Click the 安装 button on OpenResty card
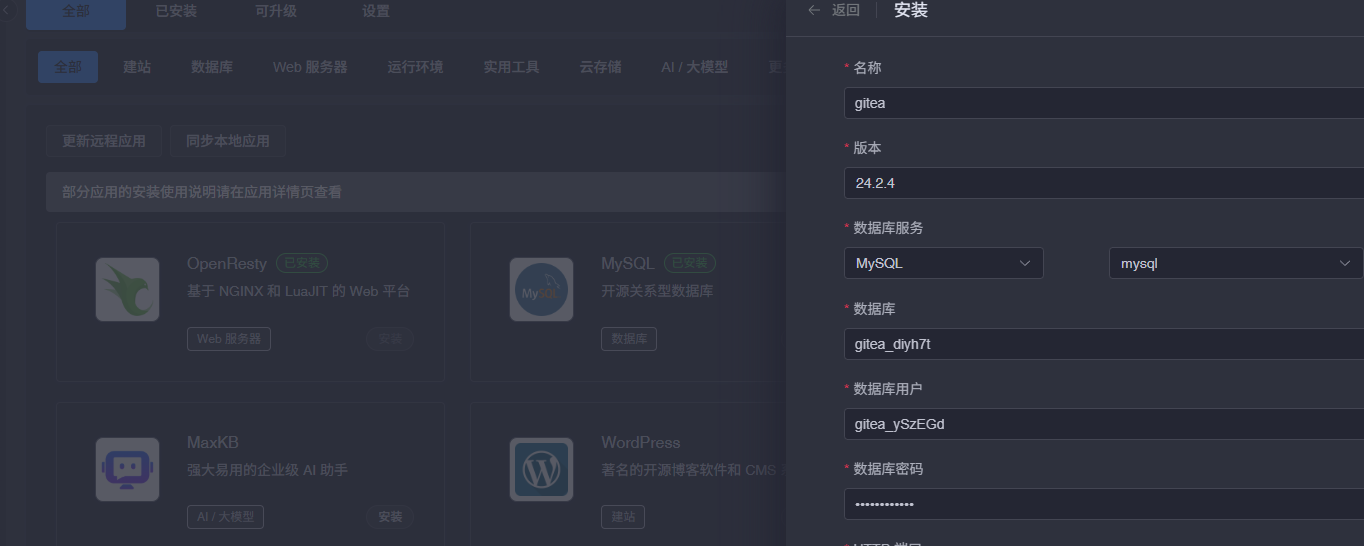 tap(390, 339)
